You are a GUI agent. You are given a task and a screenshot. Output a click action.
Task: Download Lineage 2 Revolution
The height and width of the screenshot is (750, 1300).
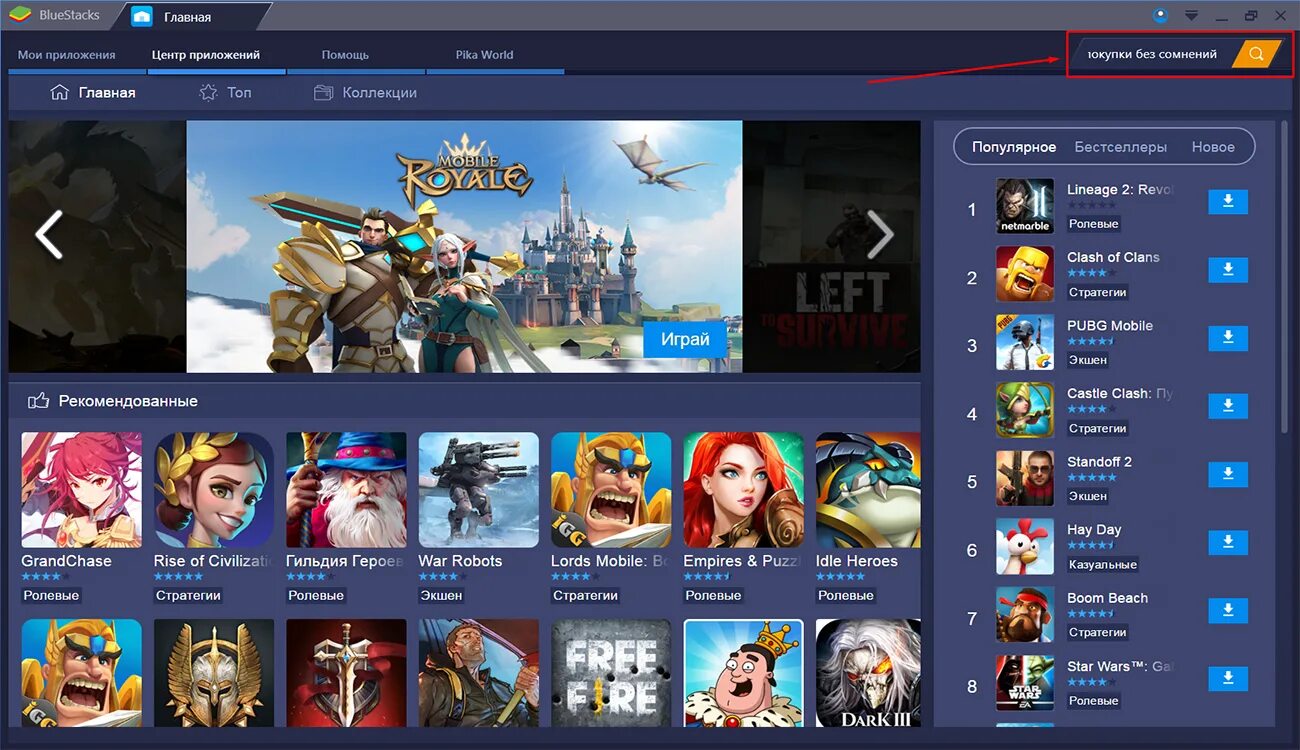1228,202
